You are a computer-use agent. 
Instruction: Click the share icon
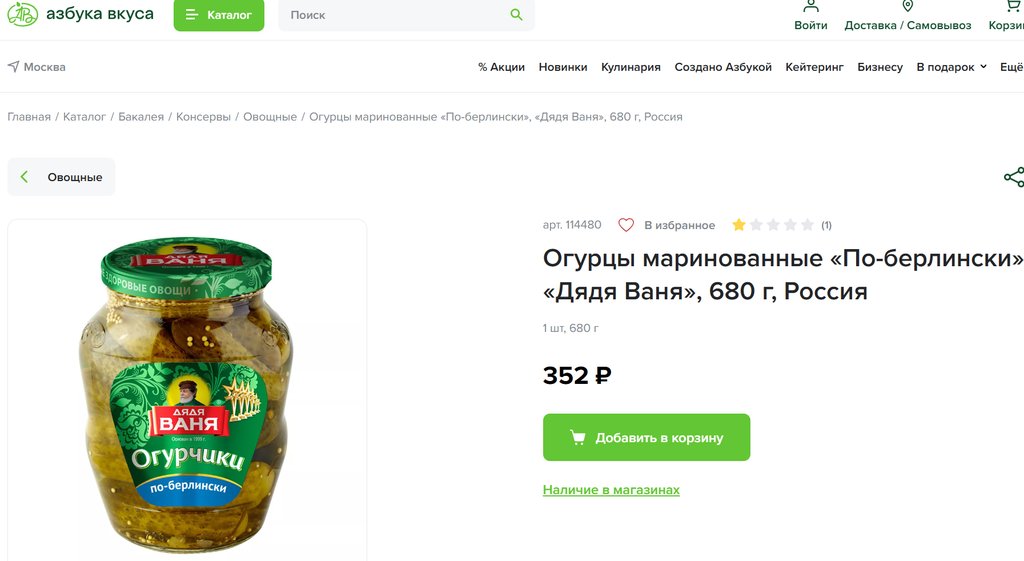[1013, 177]
